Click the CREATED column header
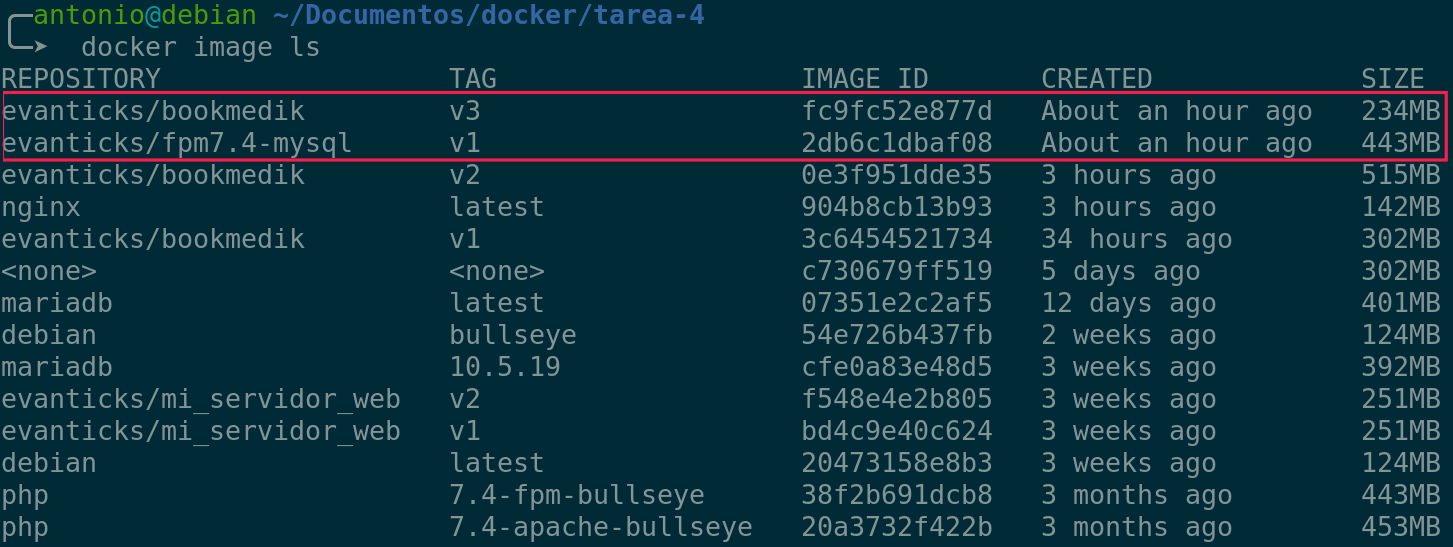1453x547 pixels. [x=1096, y=79]
